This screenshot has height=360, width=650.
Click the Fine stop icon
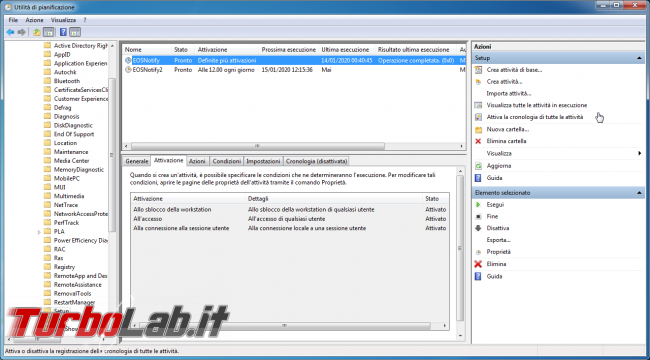coord(478,216)
